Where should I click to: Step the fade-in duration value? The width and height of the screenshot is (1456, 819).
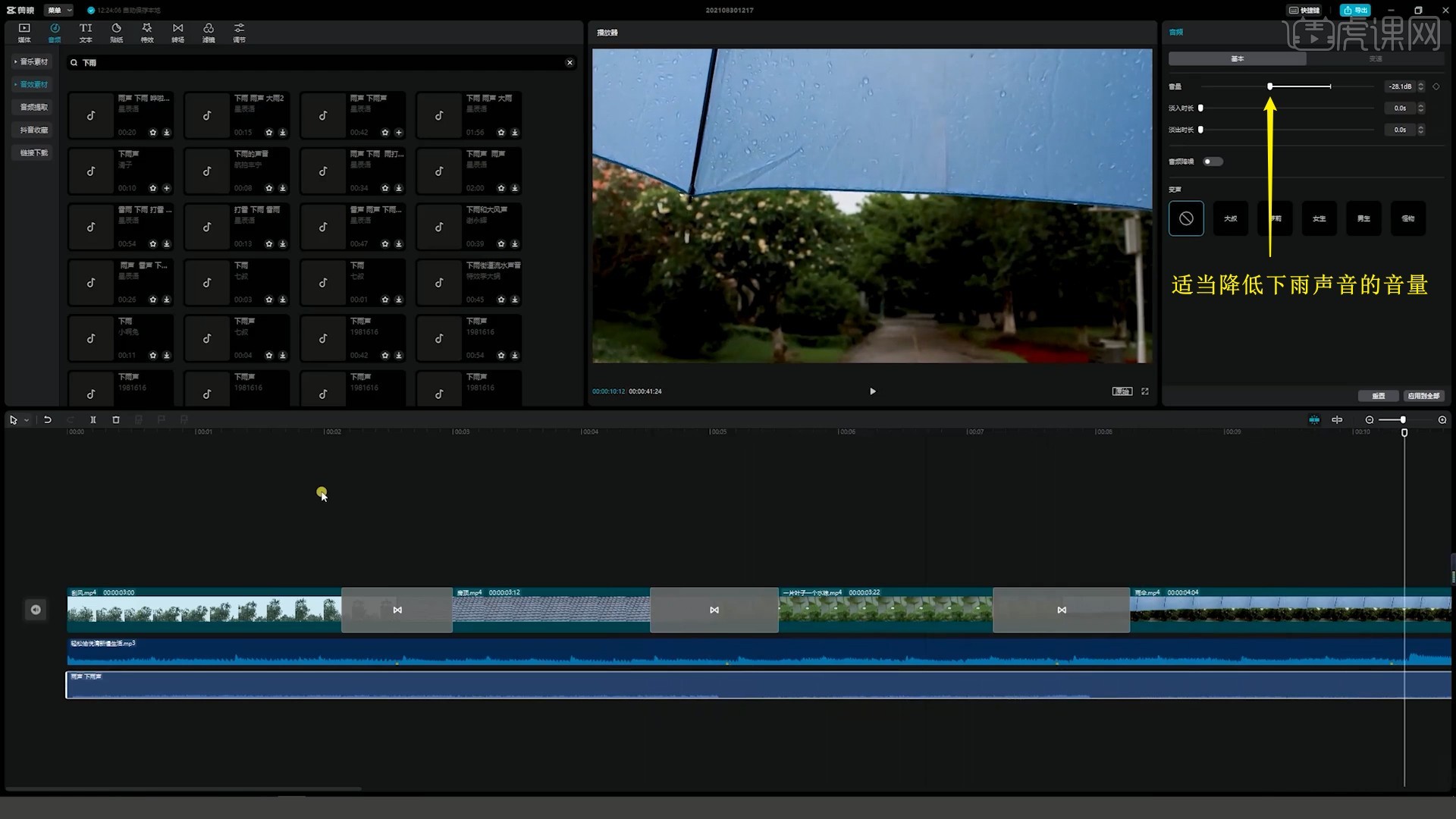1421,108
